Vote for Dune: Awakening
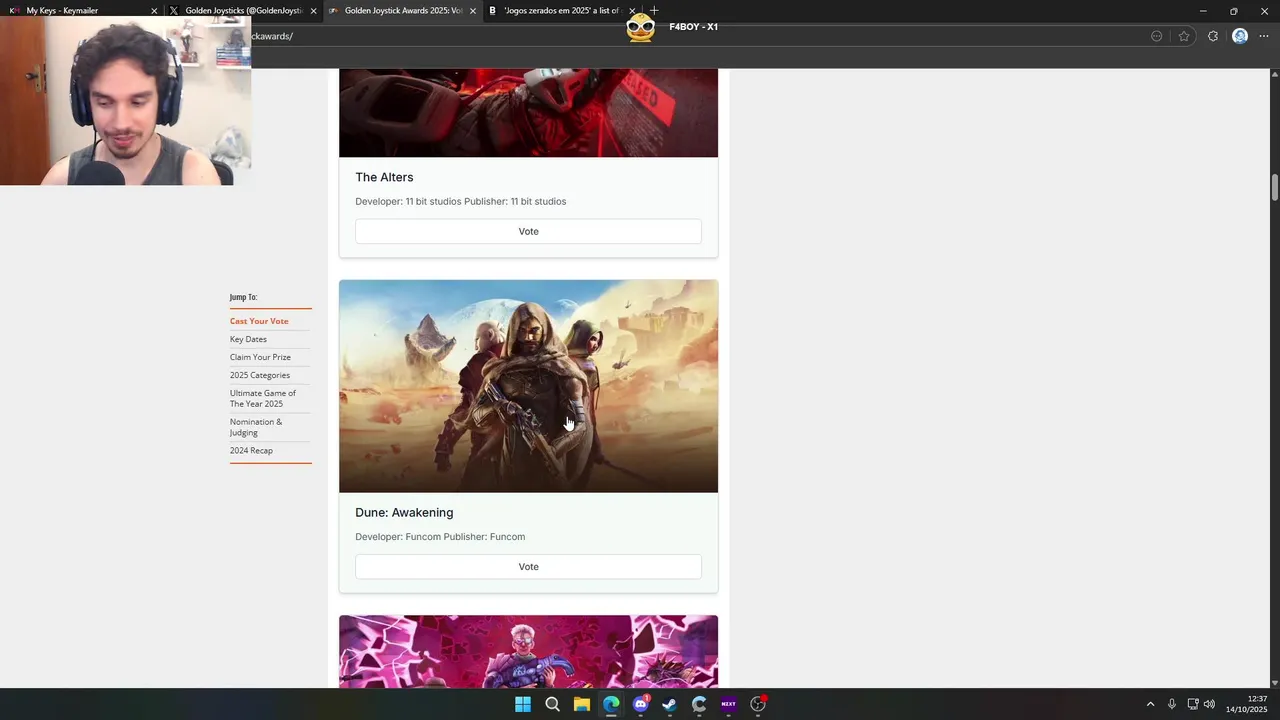Image resolution: width=1280 pixels, height=720 pixels. [x=528, y=567]
